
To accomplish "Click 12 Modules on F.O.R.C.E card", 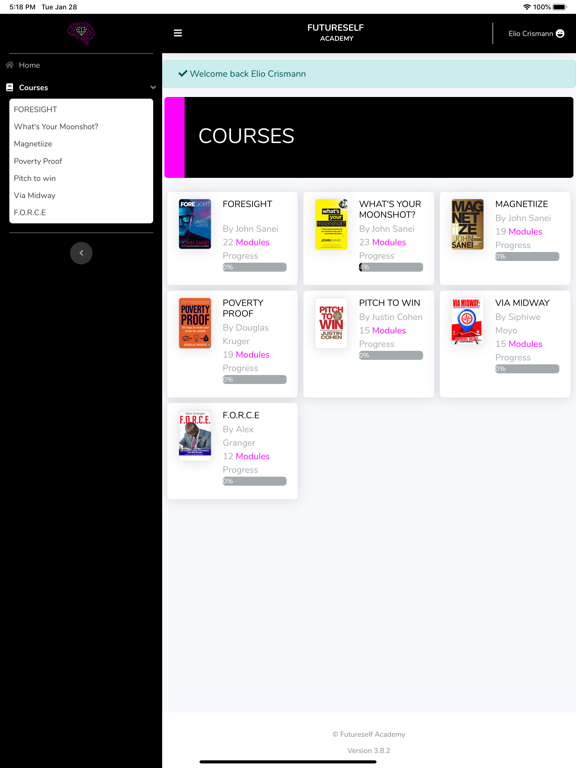I will 246,456.
